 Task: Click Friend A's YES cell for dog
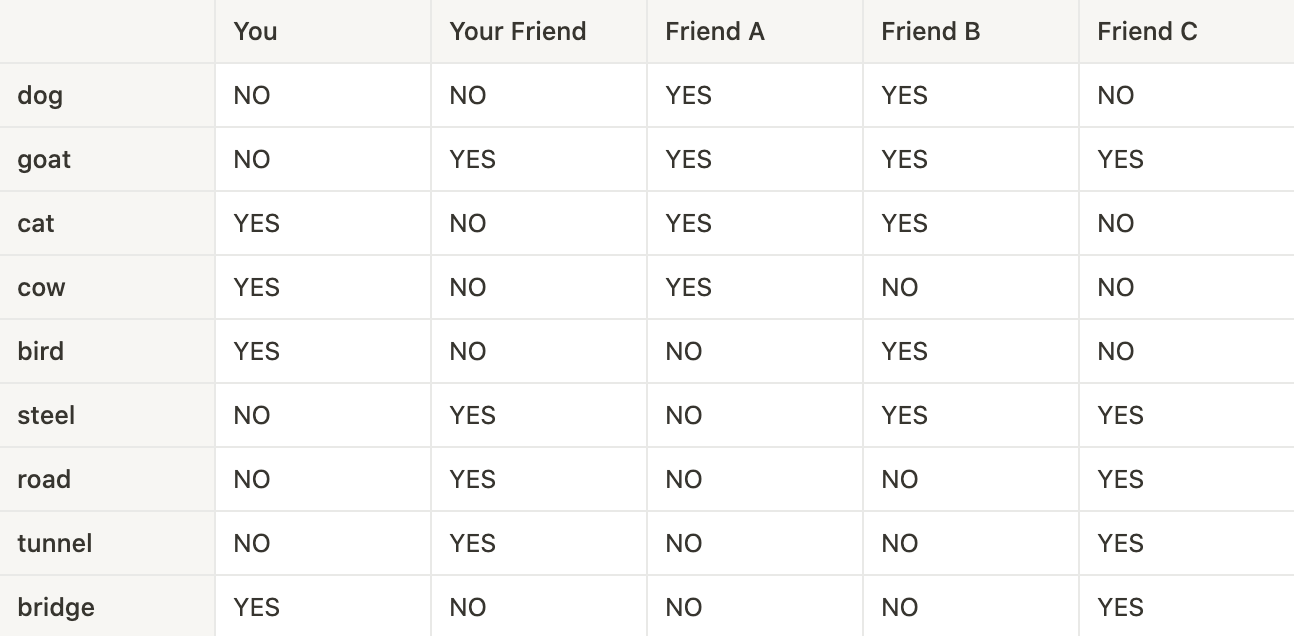689,96
